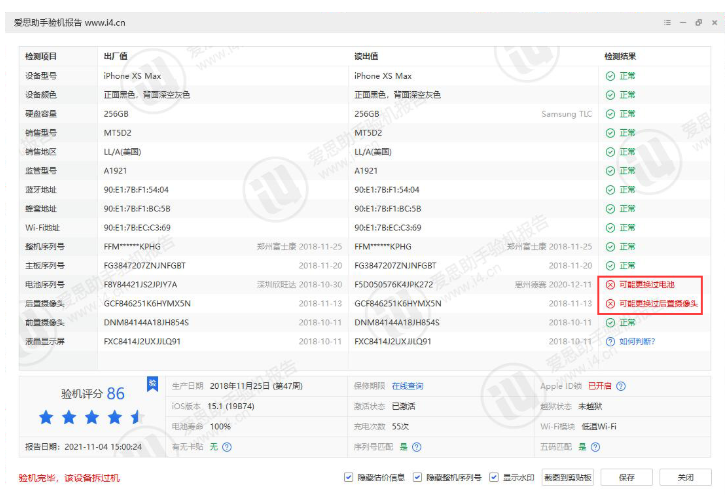Click the blue bookmark badge beside 验机评分
Screen dimensions: 726x495
click(x=152, y=383)
